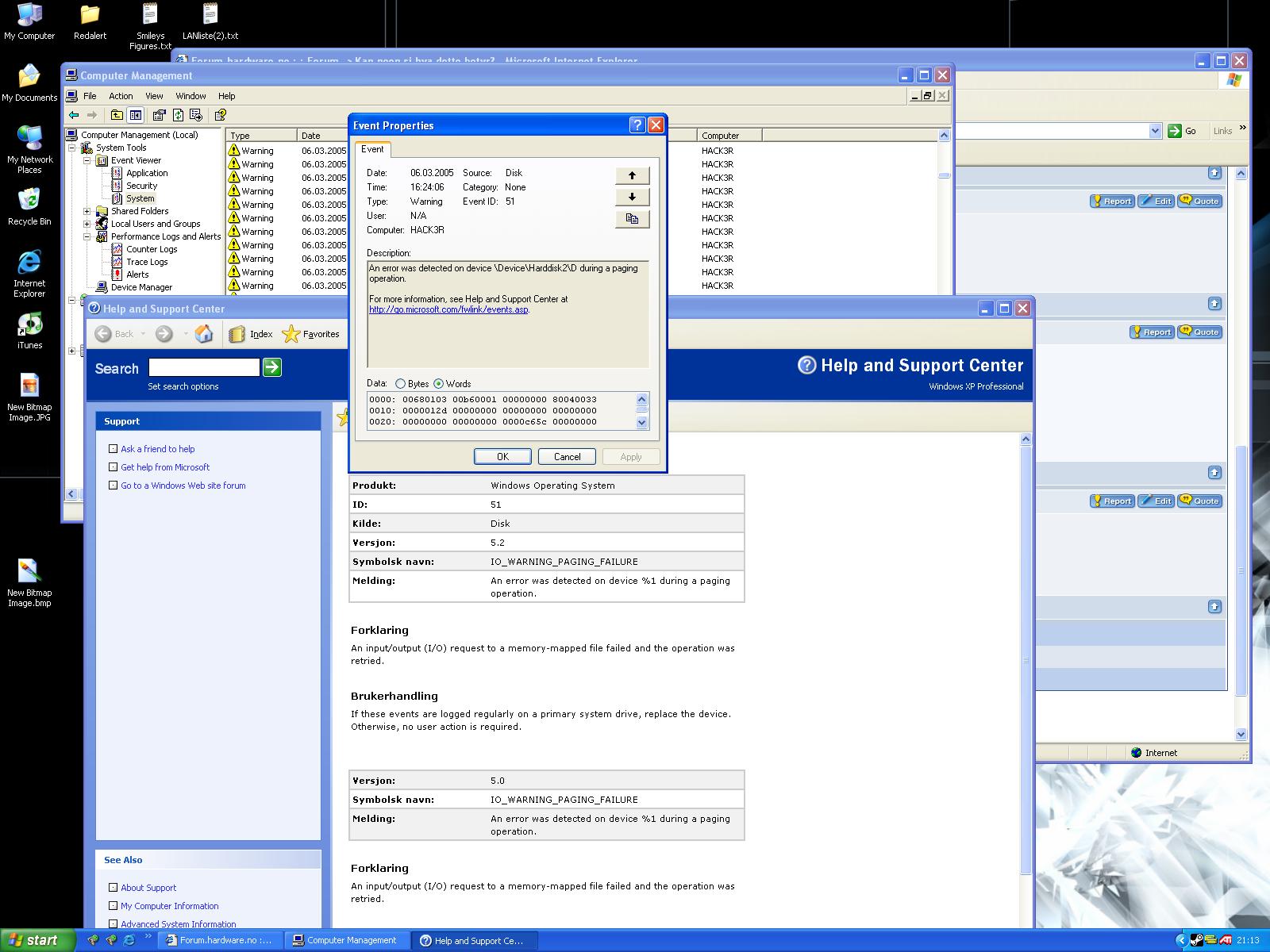This screenshot has height=952, width=1270.
Task: Start search with green arrow button
Action: (272, 367)
